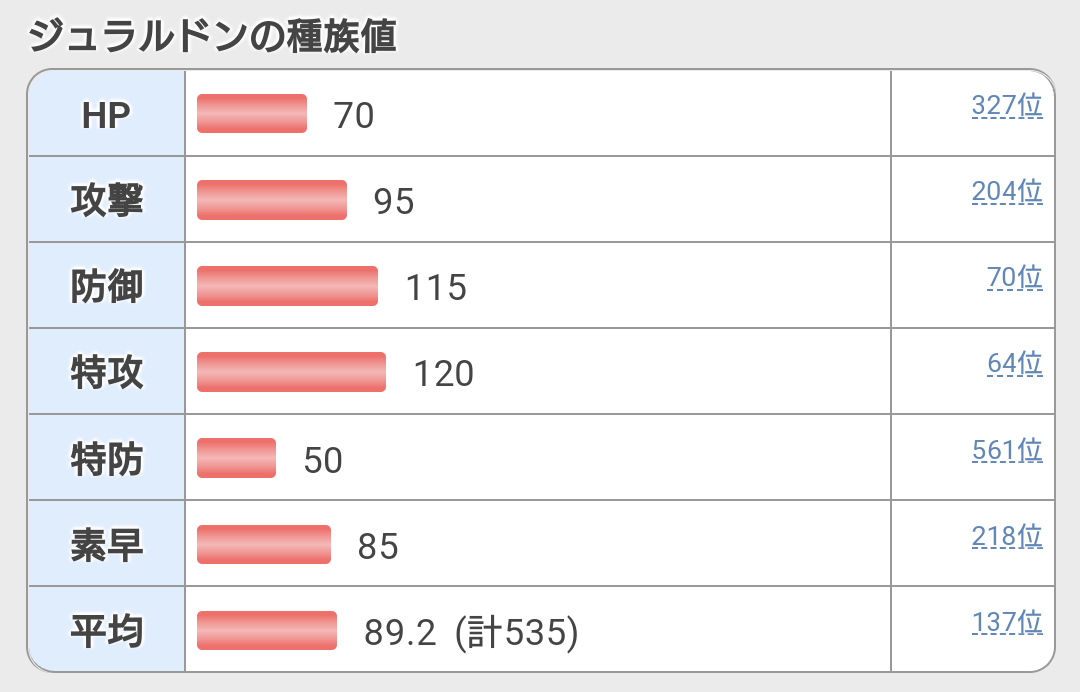Image resolution: width=1080 pixels, height=692 pixels.
Task: Open the 70位 defense ranking link
Action: [x=1014, y=277]
